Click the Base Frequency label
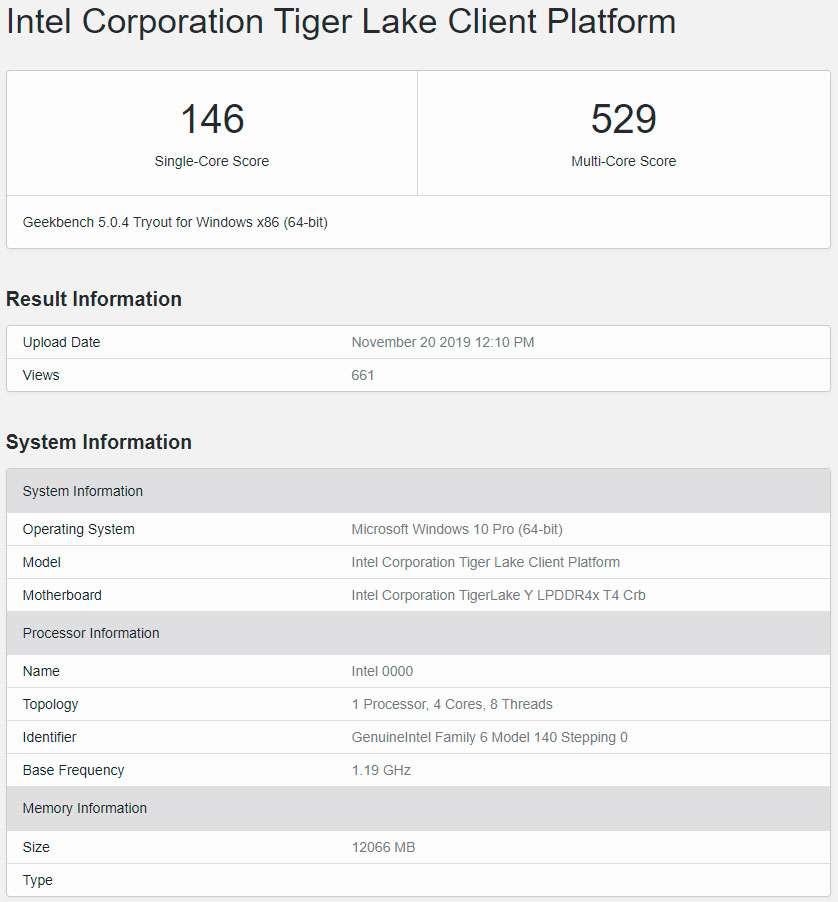 [74, 770]
